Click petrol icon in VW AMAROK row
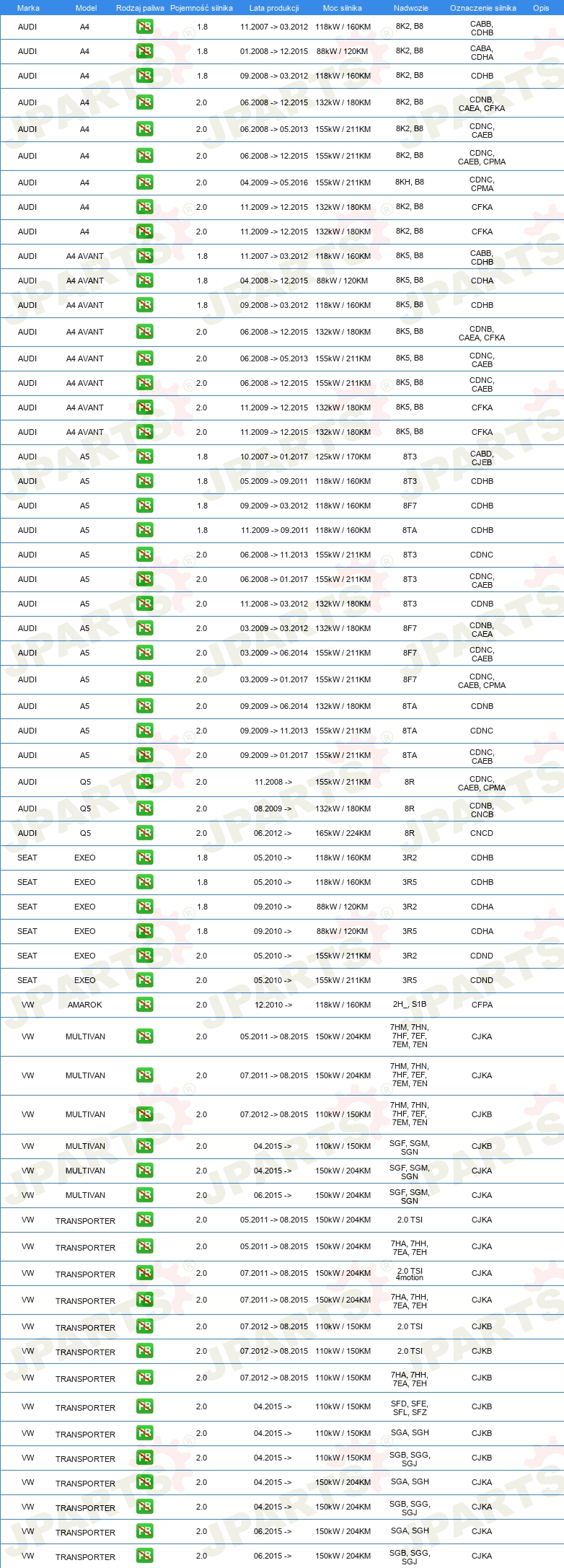 [144, 1005]
